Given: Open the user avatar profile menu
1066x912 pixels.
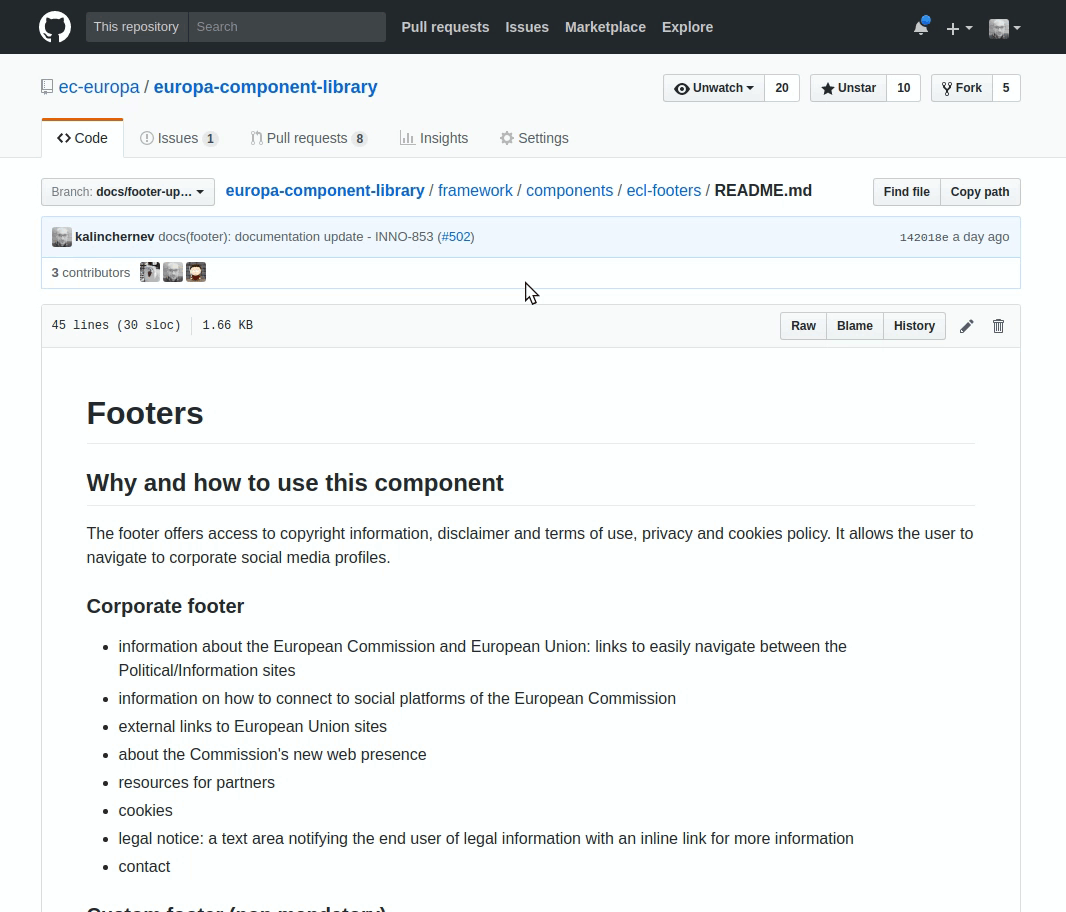Looking at the screenshot, I should coord(1004,28).
